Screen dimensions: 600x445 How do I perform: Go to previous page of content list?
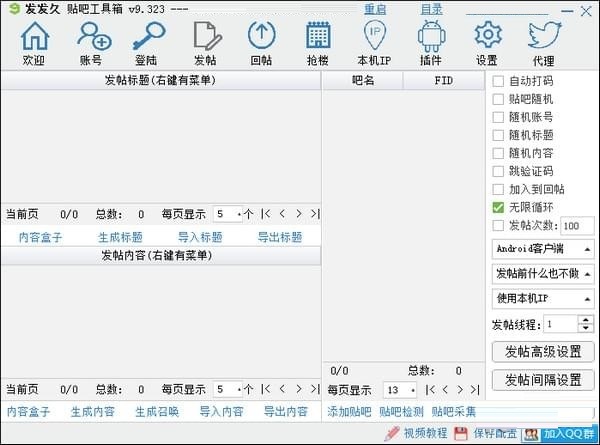(282, 389)
